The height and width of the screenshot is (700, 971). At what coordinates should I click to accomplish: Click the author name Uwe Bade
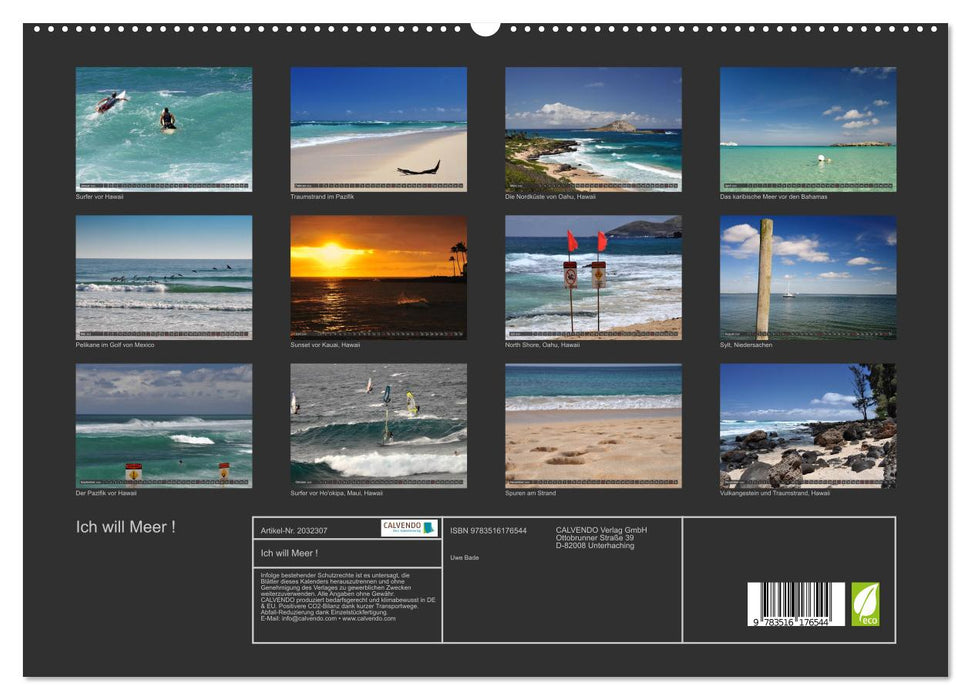tap(464, 557)
